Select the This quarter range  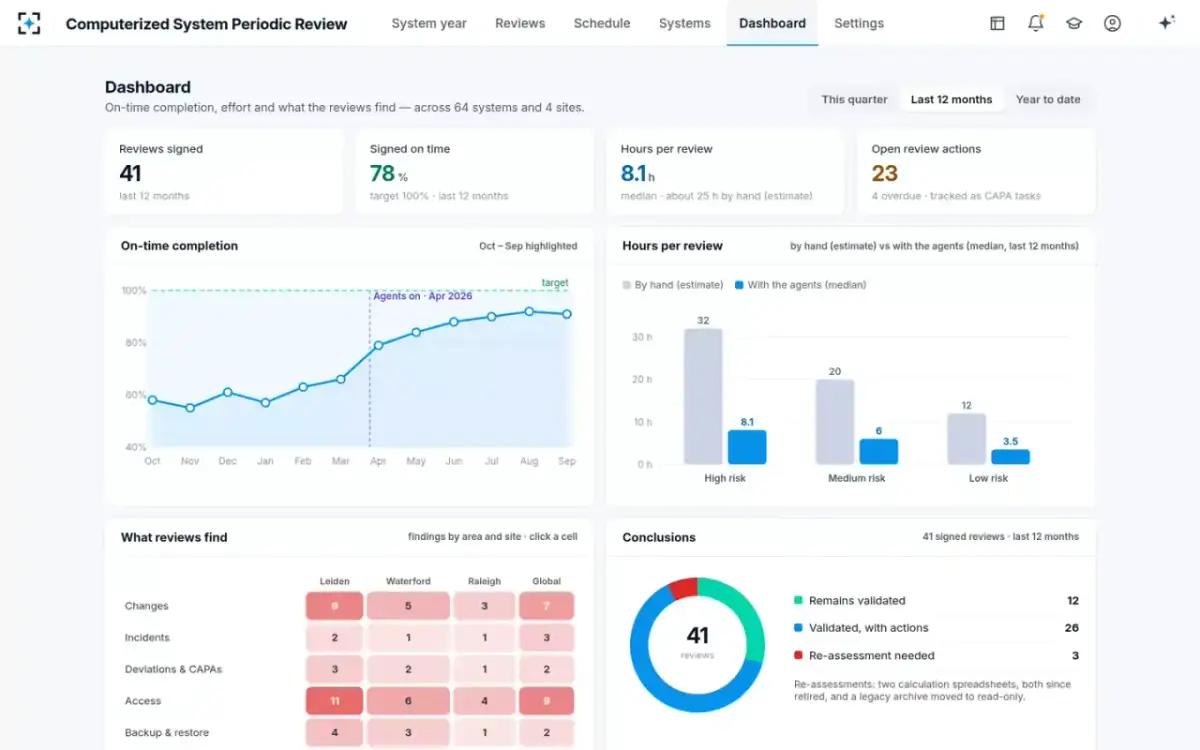pyautogui.click(x=855, y=99)
